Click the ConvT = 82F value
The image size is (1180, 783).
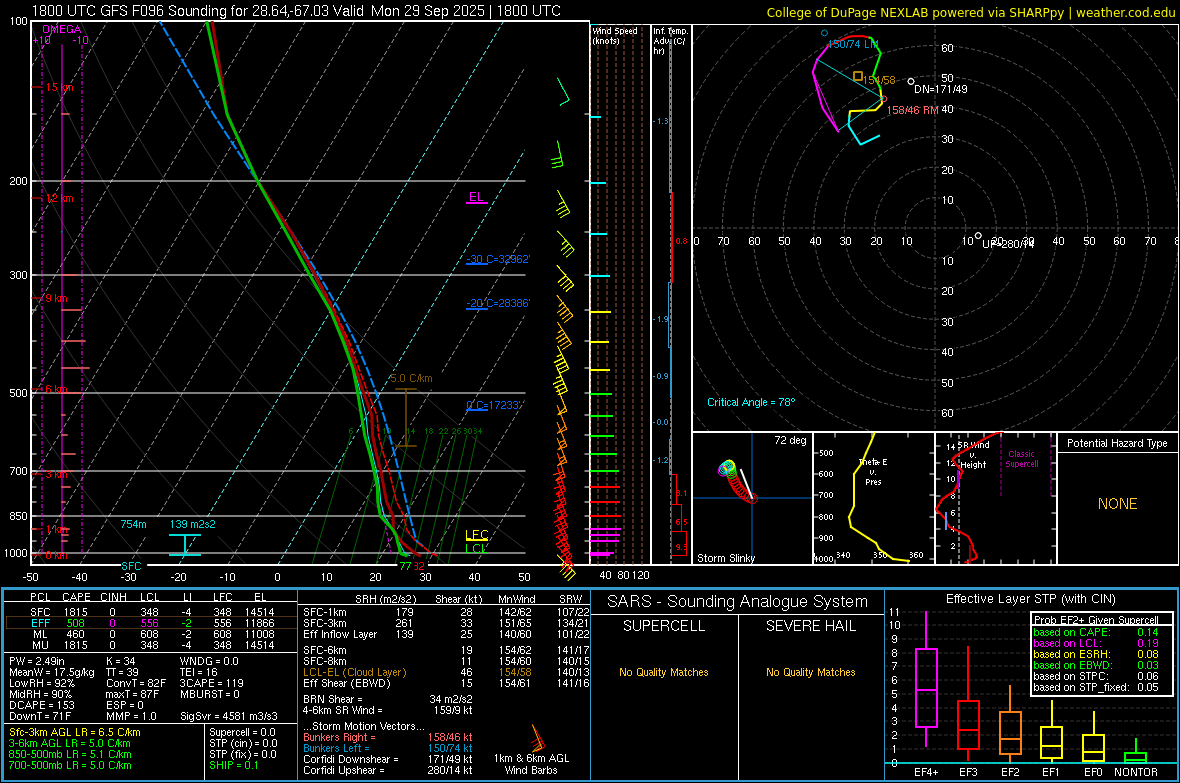pos(135,684)
